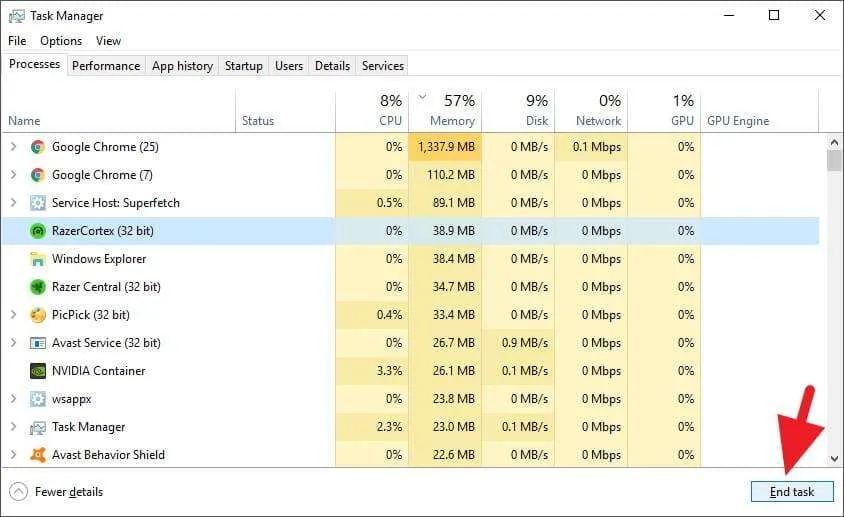
Task: Click the vertical scrollbar thumb
Action: pos(834,160)
